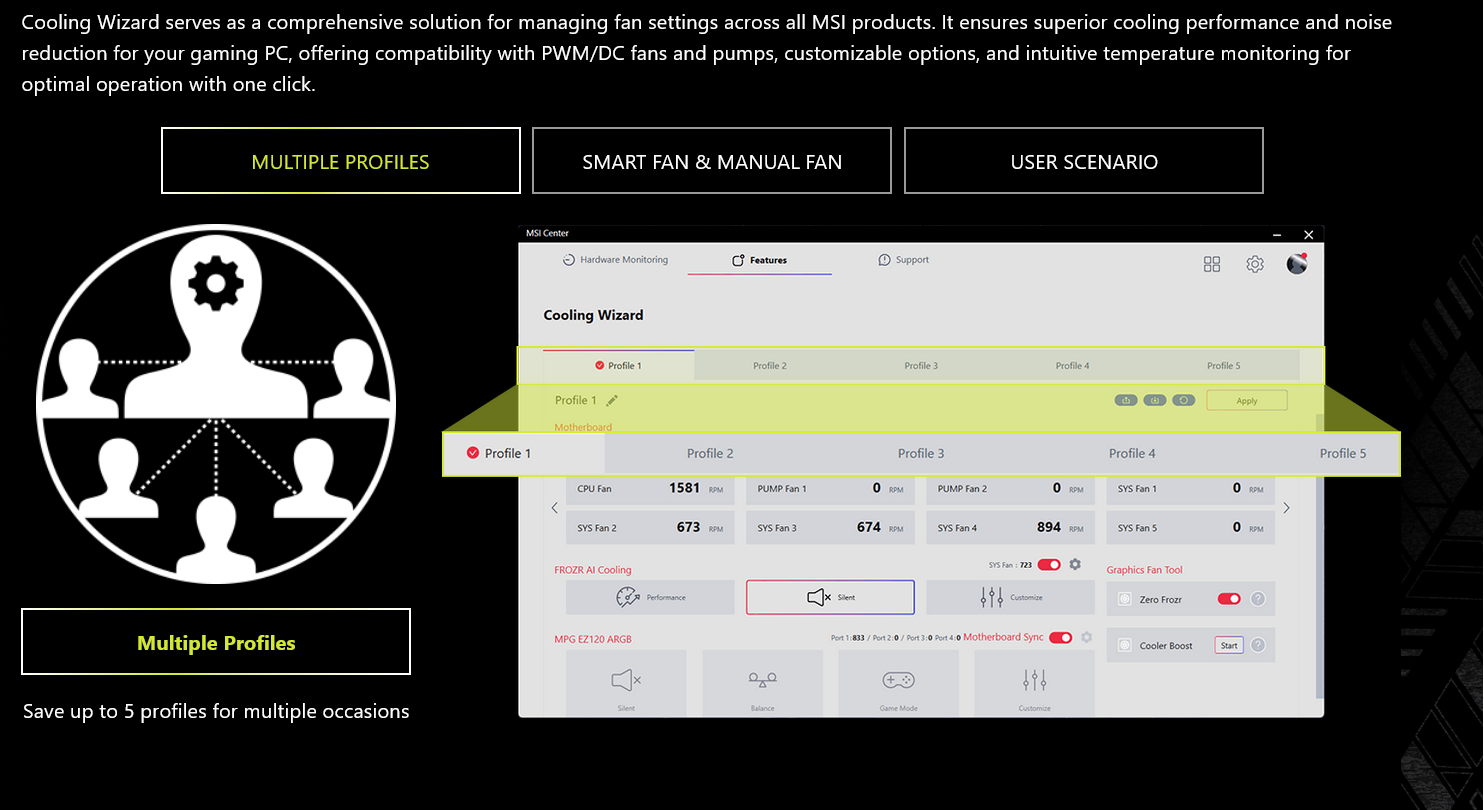The width and height of the screenshot is (1484, 810).
Task: Click the reset icon left of Apply
Action: pyautogui.click(x=1183, y=401)
